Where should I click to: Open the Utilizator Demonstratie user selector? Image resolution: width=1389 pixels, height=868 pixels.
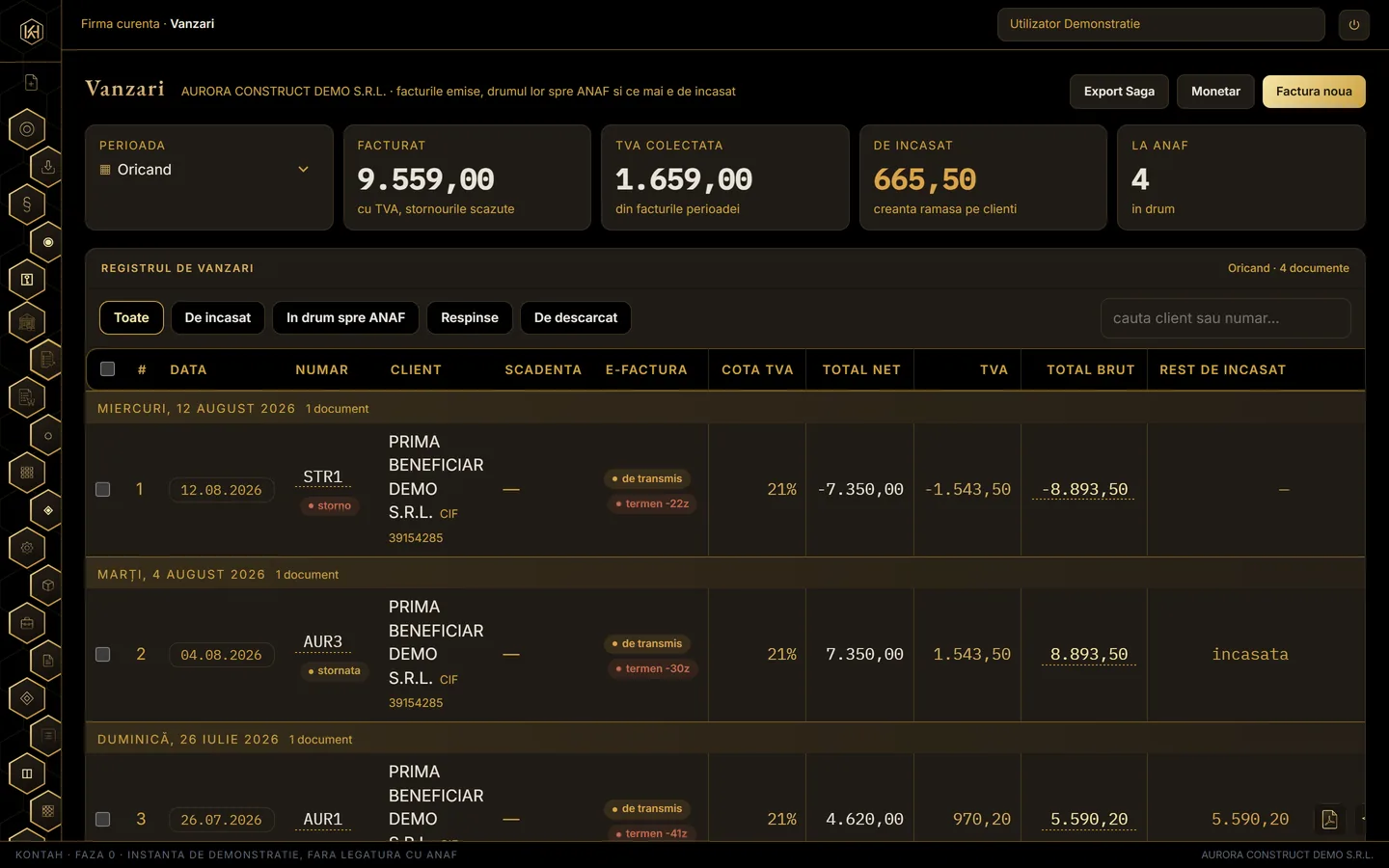tap(1160, 25)
